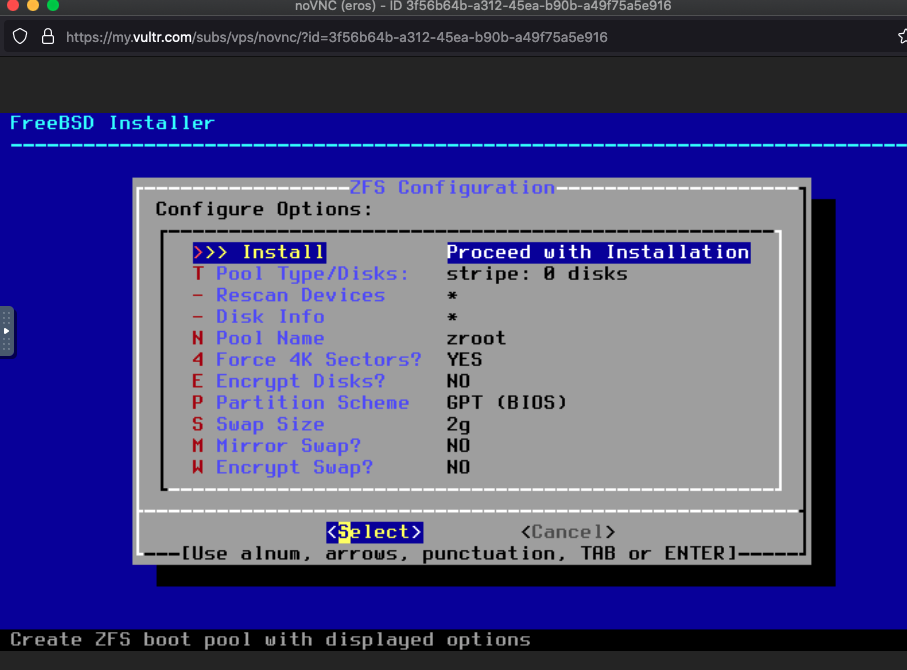Screen dimensions: 907x670
Task: Click the green fullscreen window button
Action: [x=52, y=6]
